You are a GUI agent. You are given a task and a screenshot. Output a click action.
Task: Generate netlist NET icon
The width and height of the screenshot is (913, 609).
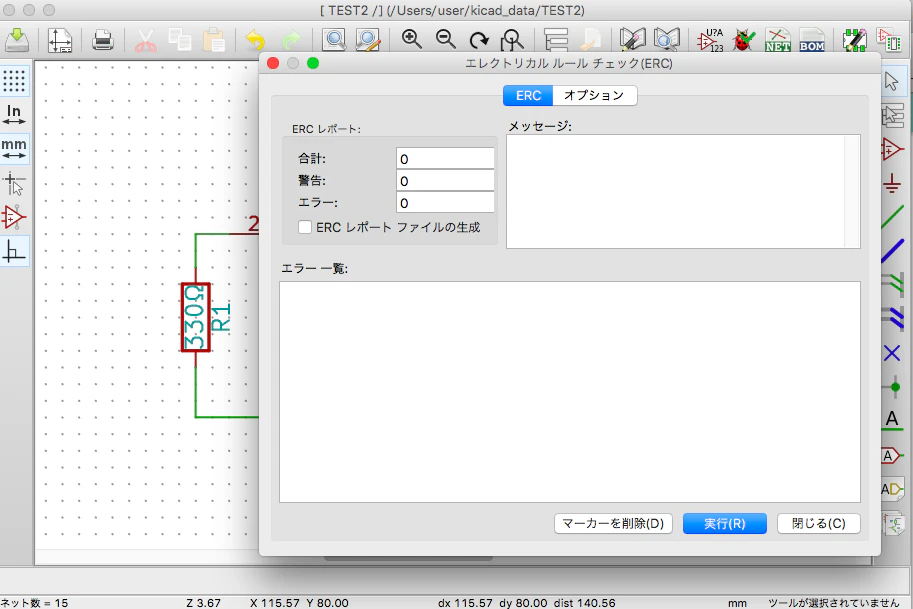click(778, 40)
